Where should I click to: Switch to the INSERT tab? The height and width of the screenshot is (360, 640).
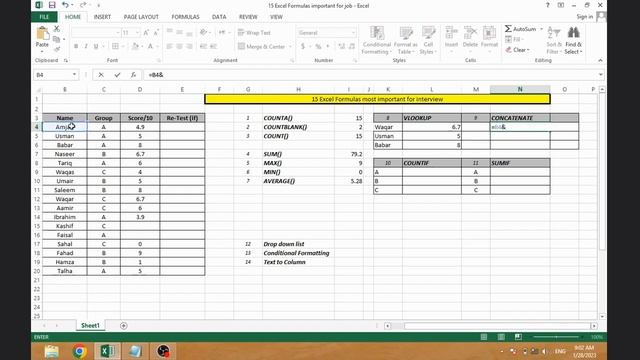click(102, 17)
